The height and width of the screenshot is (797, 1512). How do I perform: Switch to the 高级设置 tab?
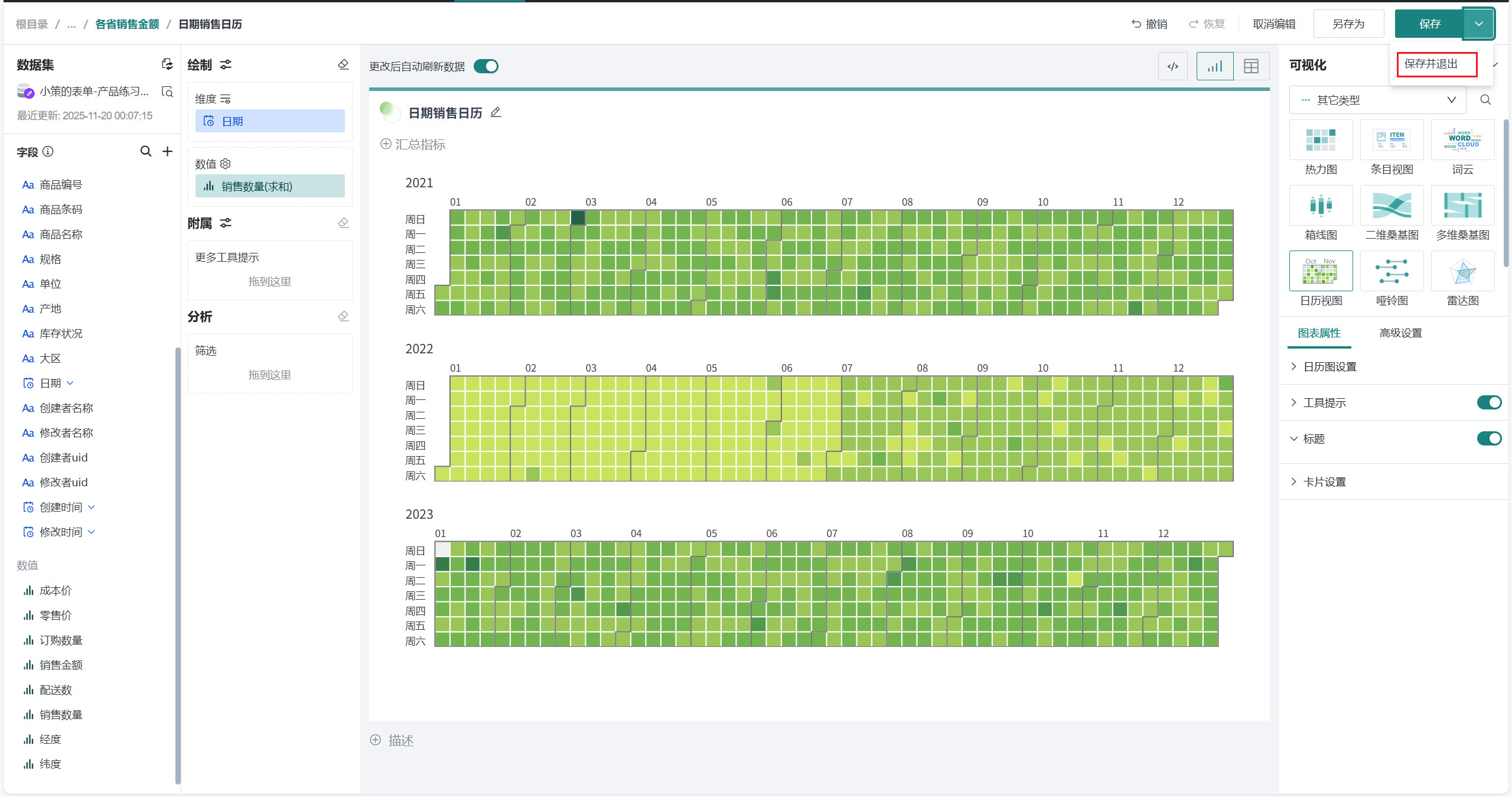[1400, 333]
